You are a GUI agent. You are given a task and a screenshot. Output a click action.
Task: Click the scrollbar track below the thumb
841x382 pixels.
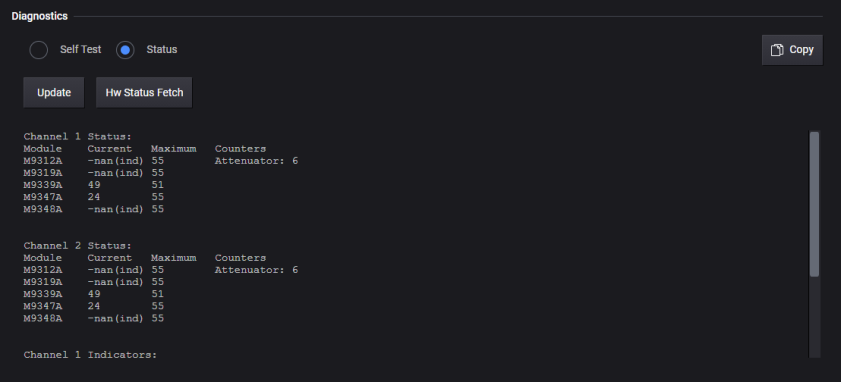814,317
